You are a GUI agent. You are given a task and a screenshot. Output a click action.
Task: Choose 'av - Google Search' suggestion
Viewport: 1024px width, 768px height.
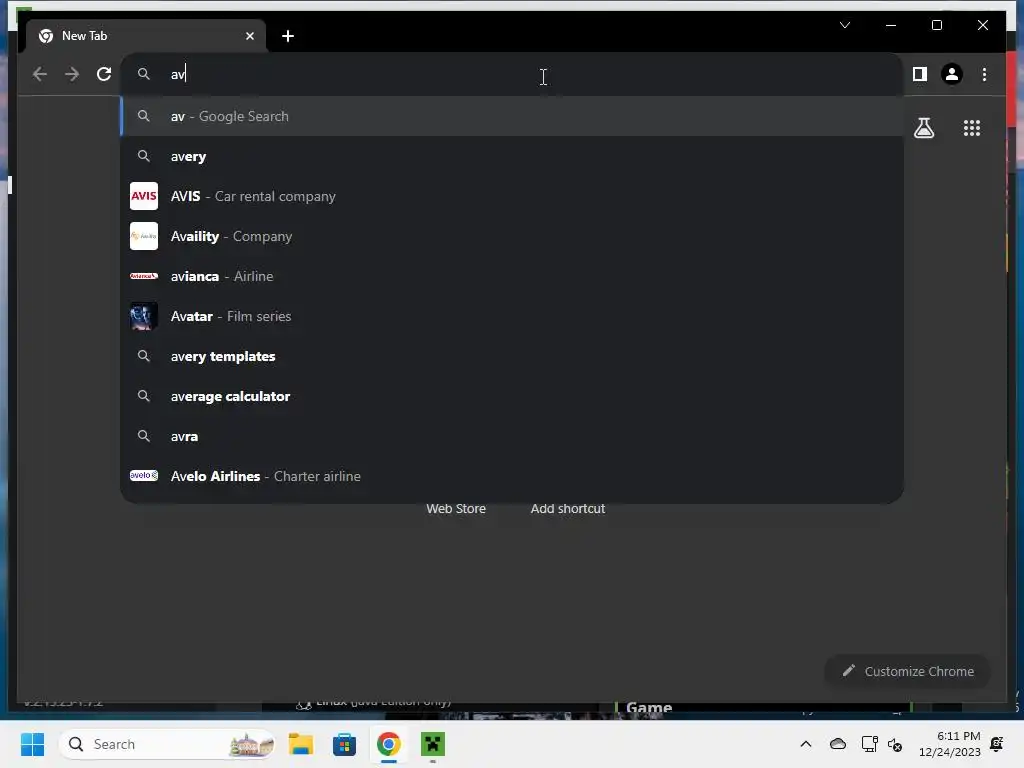tap(512, 116)
